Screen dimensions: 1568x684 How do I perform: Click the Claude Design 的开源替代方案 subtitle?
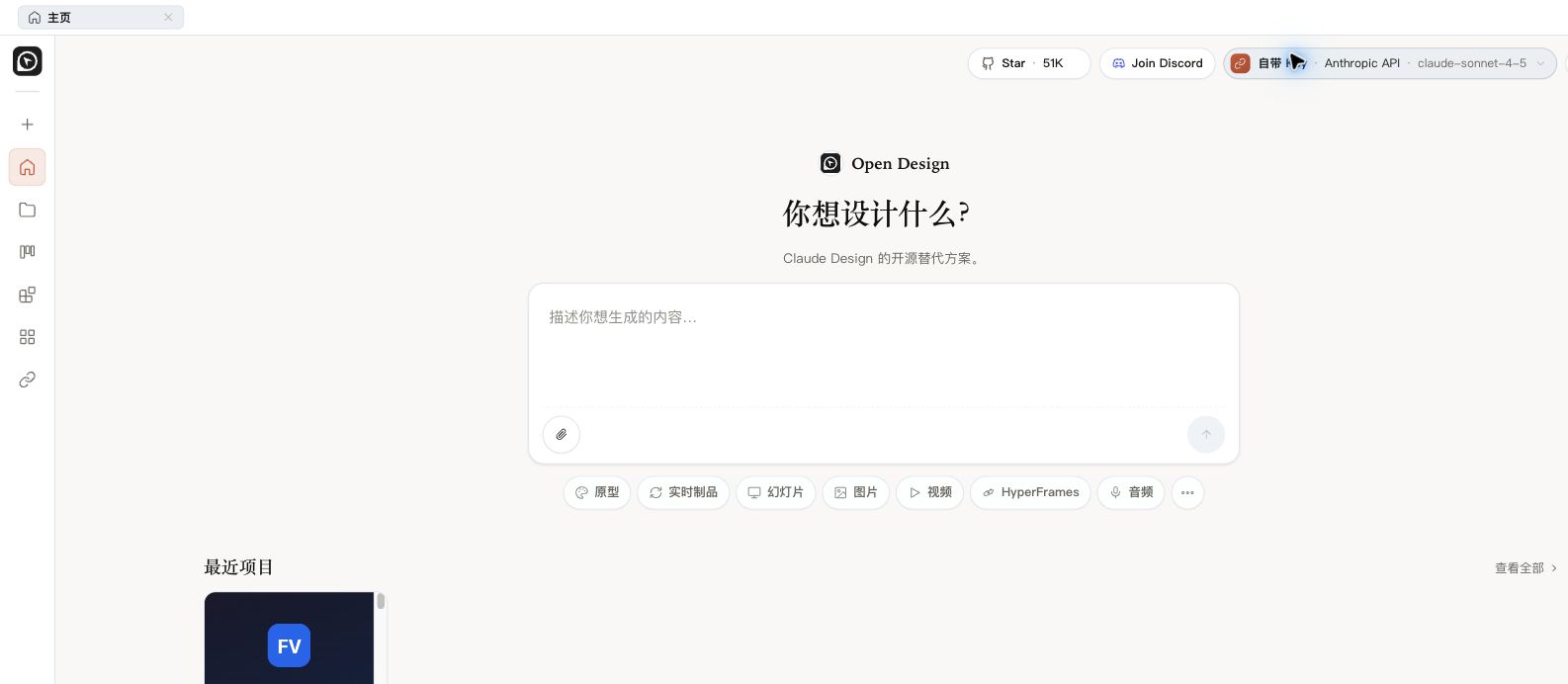(883, 258)
